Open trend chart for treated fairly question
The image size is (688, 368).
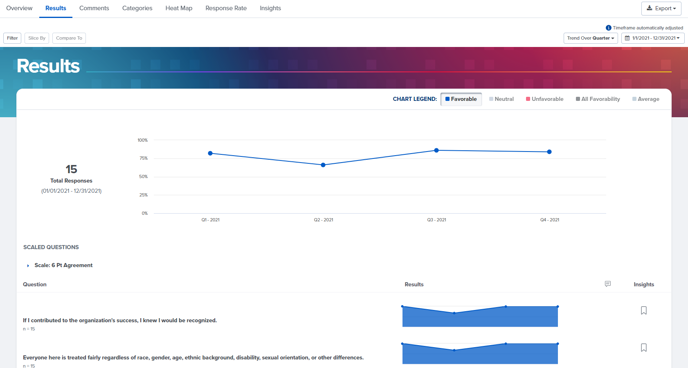pos(480,353)
